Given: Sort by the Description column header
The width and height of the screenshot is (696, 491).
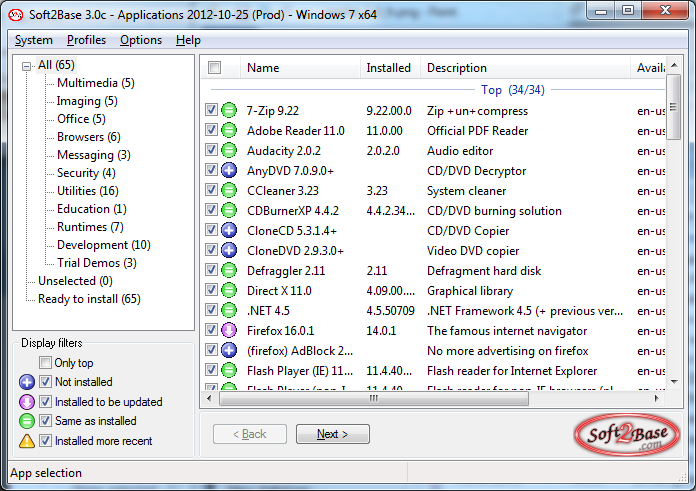Looking at the screenshot, I should pos(525,67).
